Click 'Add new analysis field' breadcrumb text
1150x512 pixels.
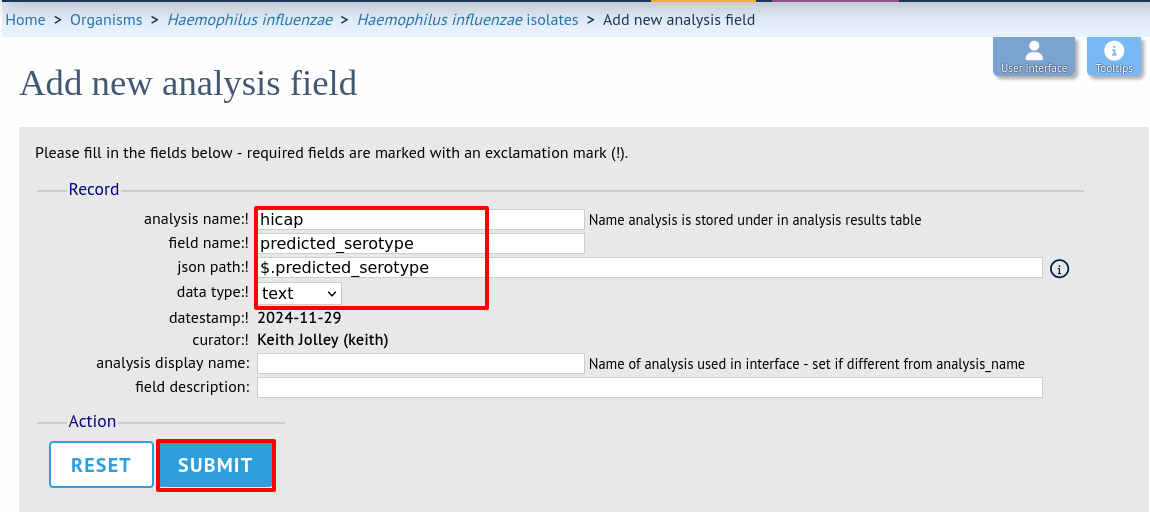678,20
